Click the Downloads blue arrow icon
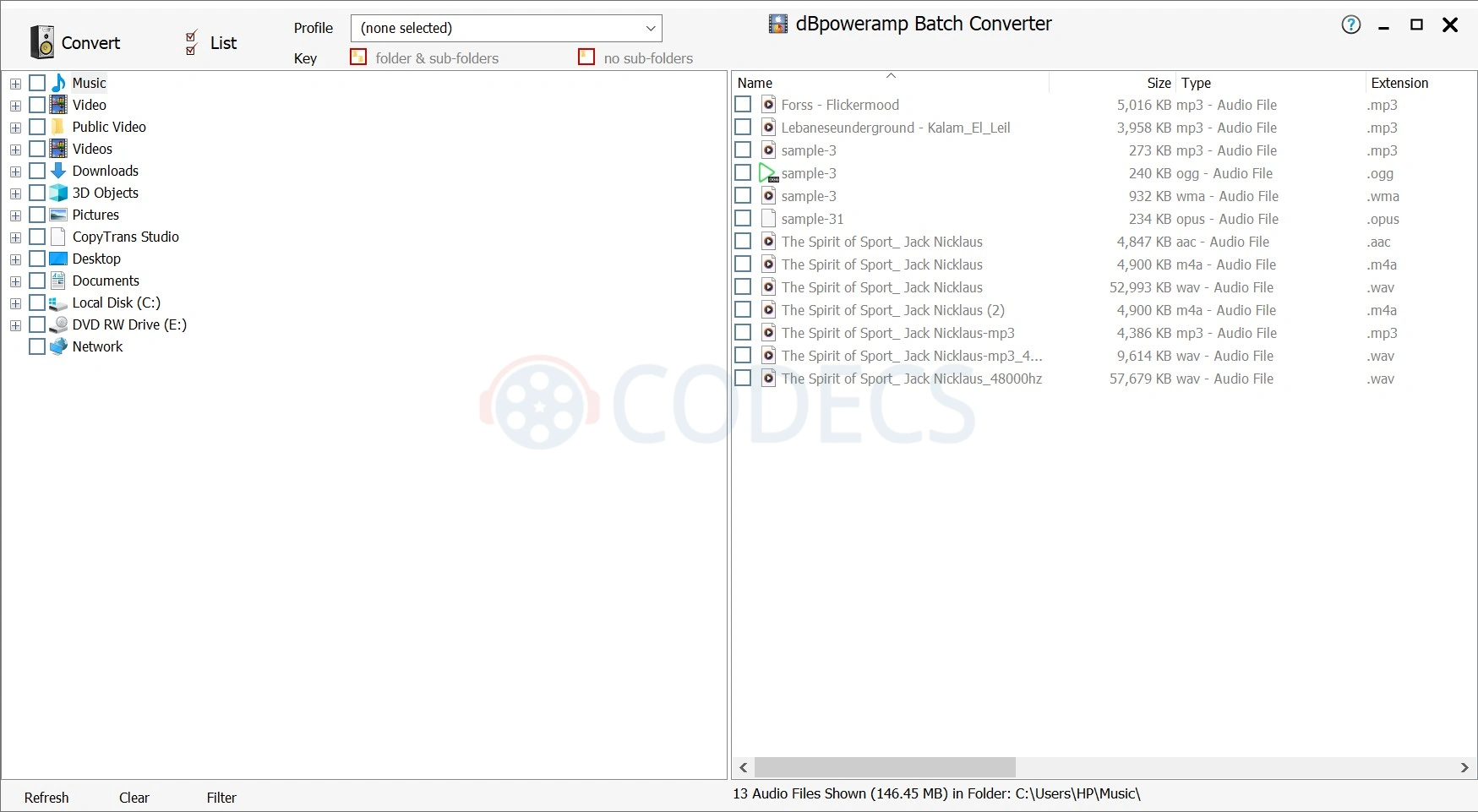 (58, 171)
